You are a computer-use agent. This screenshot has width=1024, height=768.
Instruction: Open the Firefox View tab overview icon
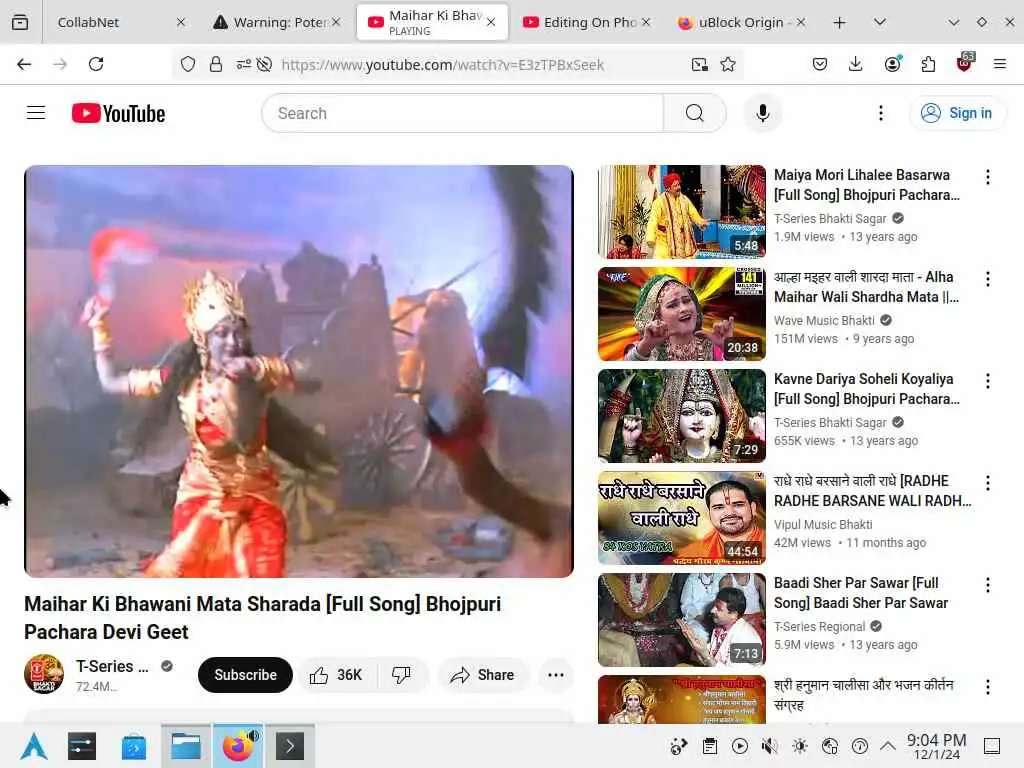(20, 22)
